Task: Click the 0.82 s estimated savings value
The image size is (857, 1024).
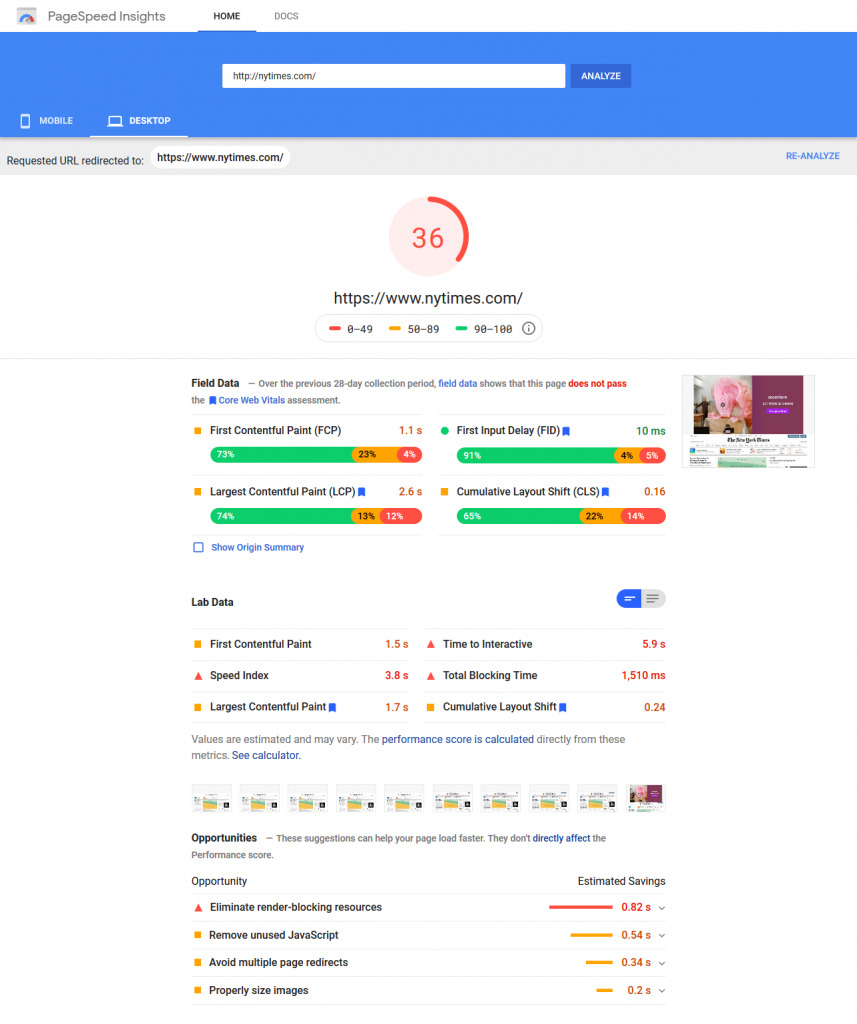Action: point(636,908)
